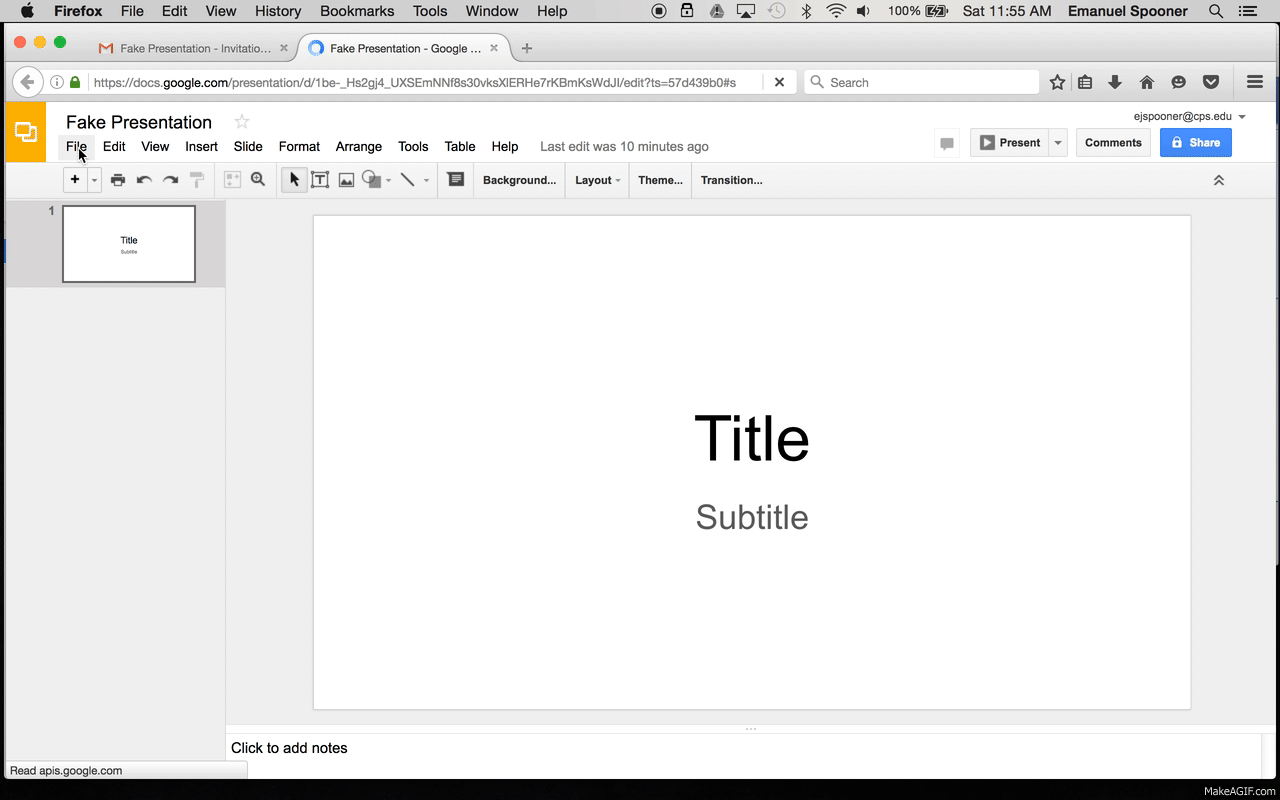Click the zoom magnifier tool
This screenshot has width=1280, height=800.
pos(258,180)
